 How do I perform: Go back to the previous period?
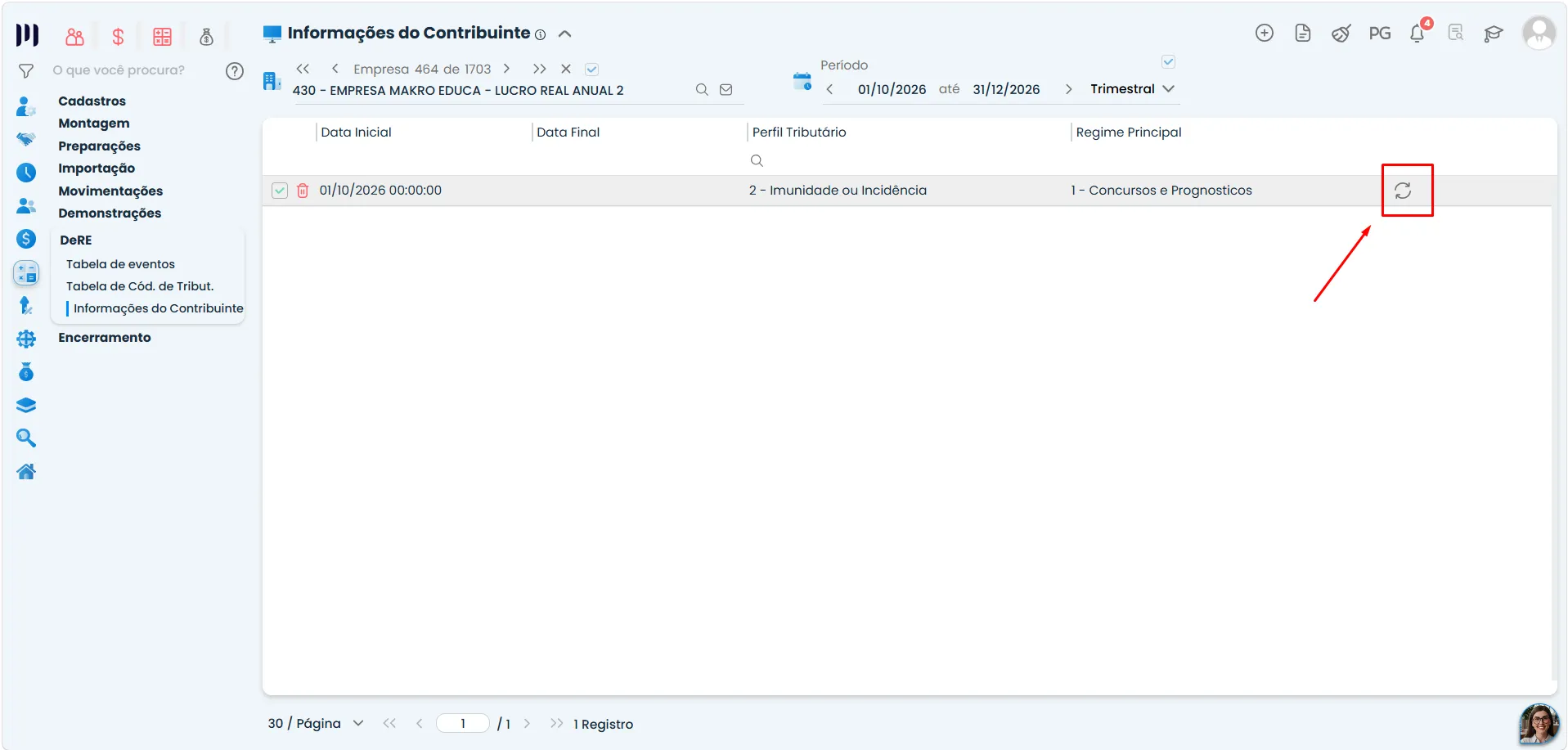(x=829, y=89)
